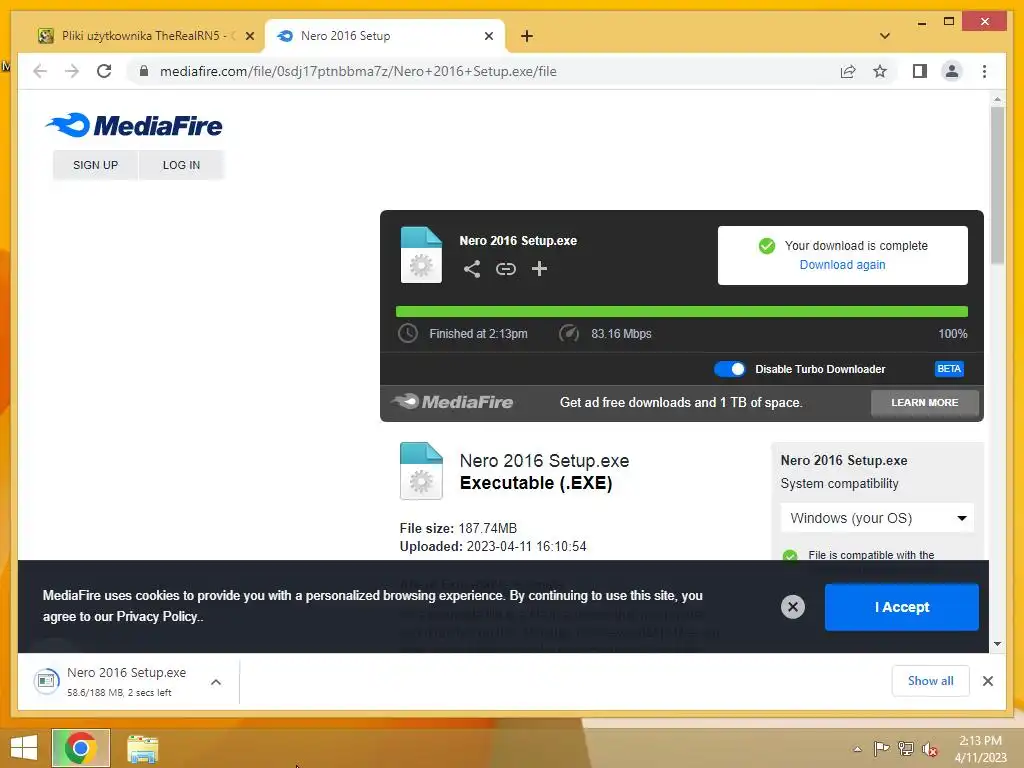
Task: Click the page scrollbar down arrow
Action: pyautogui.click(x=997, y=644)
